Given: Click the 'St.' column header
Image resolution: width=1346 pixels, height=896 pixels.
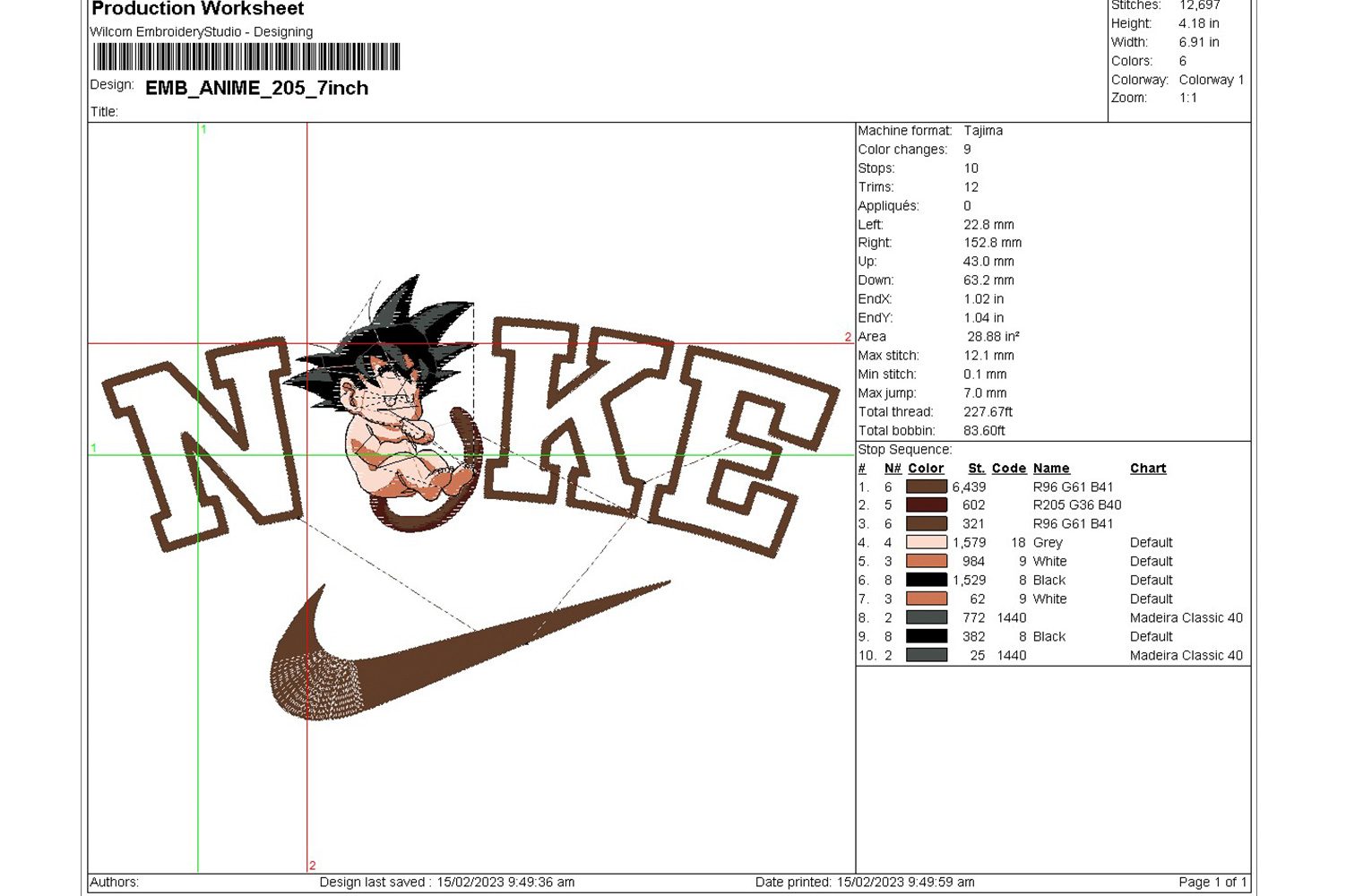Looking at the screenshot, I should pos(977,469).
